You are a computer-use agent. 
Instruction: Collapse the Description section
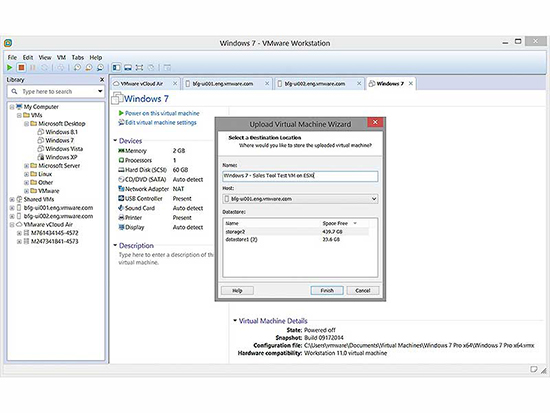[x=115, y=245]
